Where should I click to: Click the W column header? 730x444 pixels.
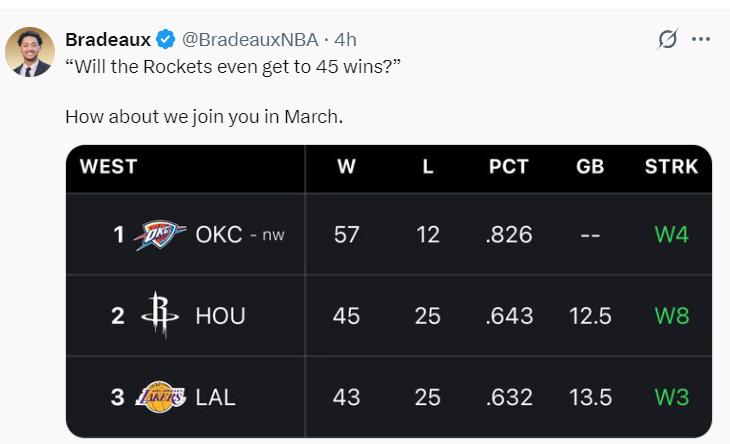pos(346,167)
